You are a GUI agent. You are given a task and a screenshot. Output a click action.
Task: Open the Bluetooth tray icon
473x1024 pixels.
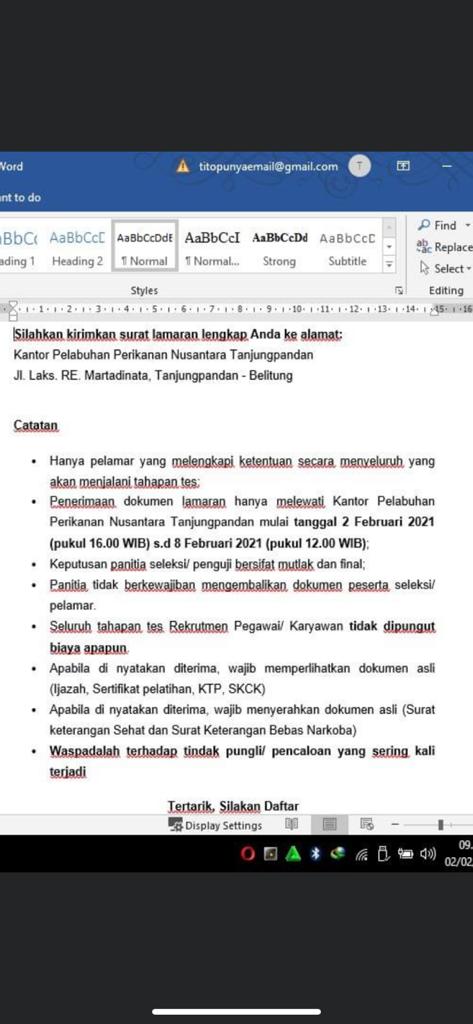tap(315, 854)
